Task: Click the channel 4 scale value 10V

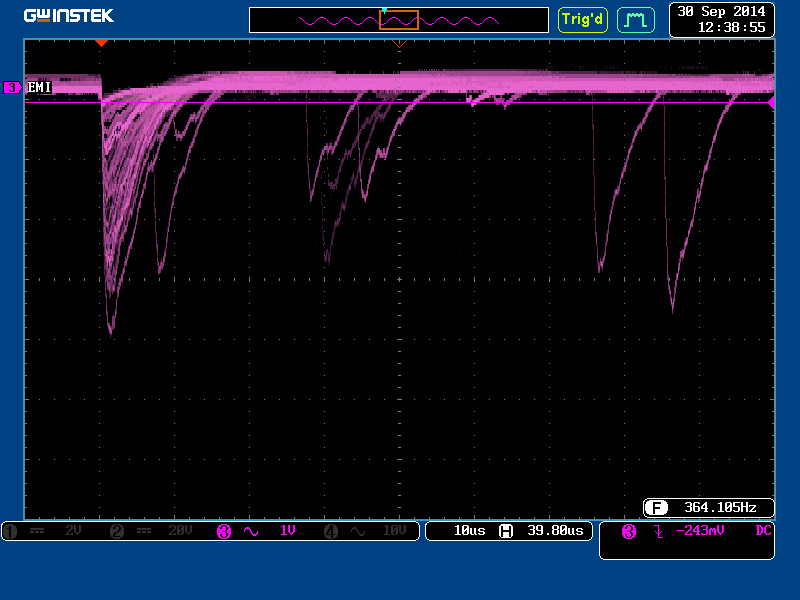Action: (394, 531)
